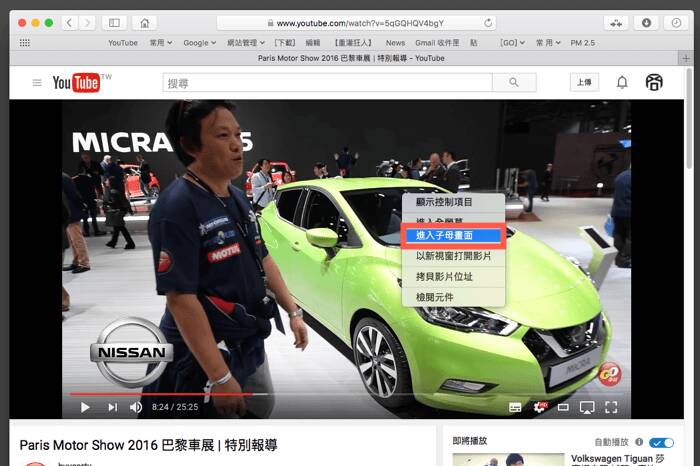Click the YouTube search magnifier button

tap(514, 83)
